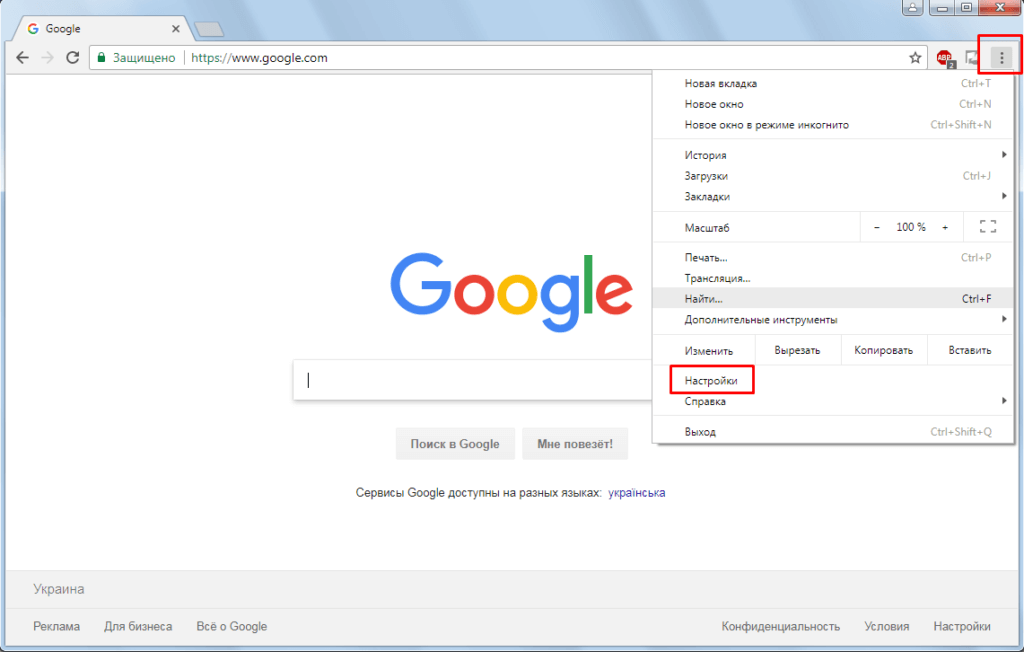Open Настройки link in page footer
The height and width of the screenshot is (652, 1024).
tap(962, 626)
